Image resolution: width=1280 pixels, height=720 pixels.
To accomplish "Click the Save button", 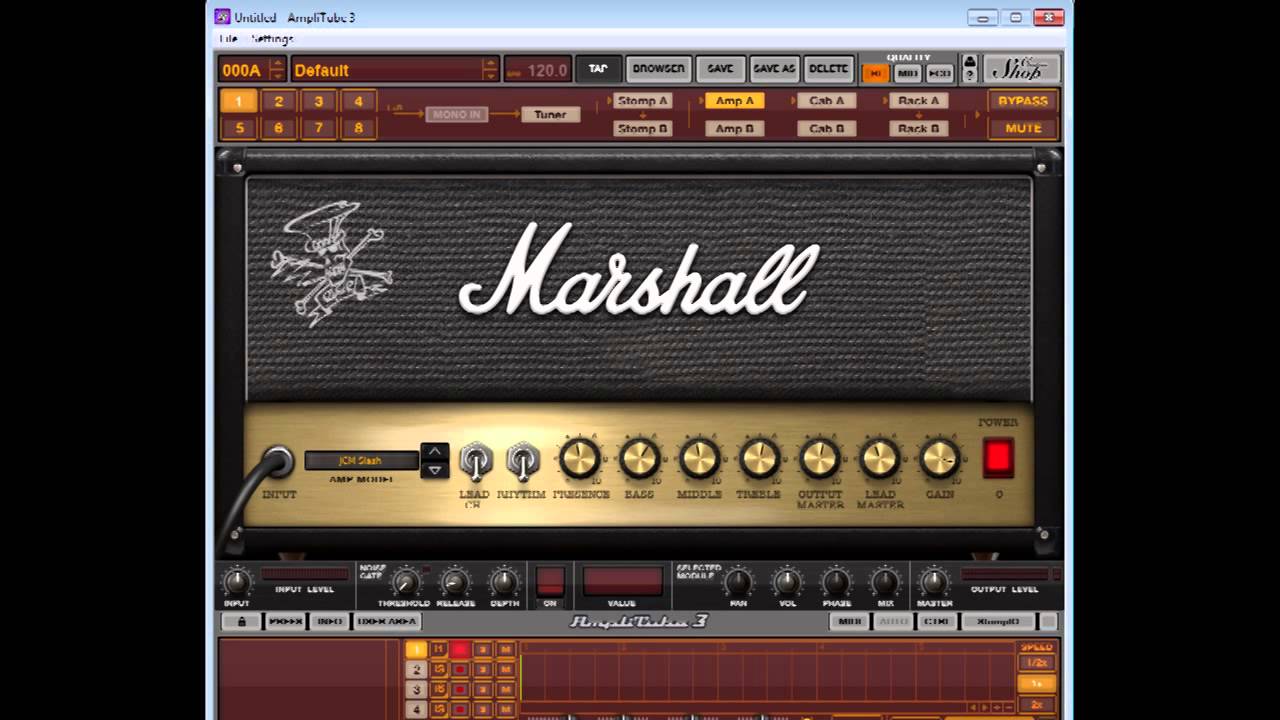I will coord(720,69).
